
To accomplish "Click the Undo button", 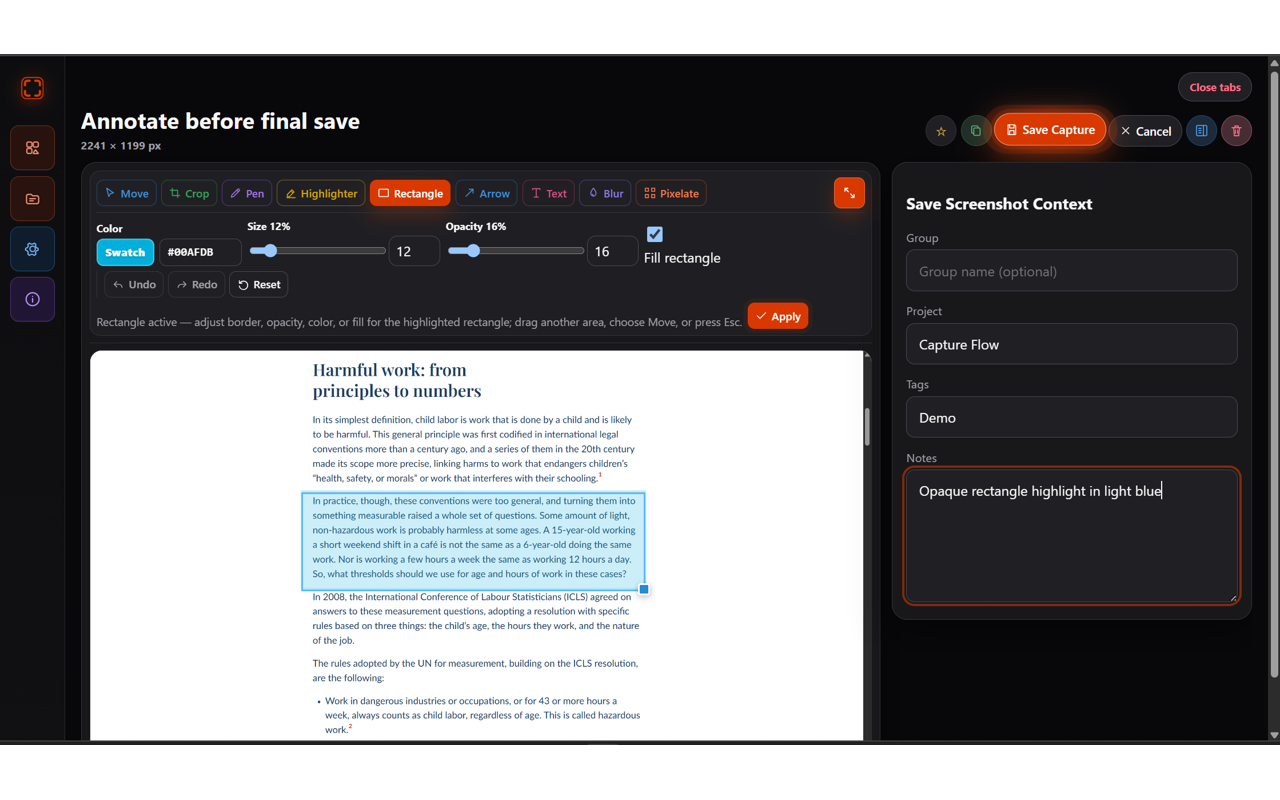I will (134, 285).
